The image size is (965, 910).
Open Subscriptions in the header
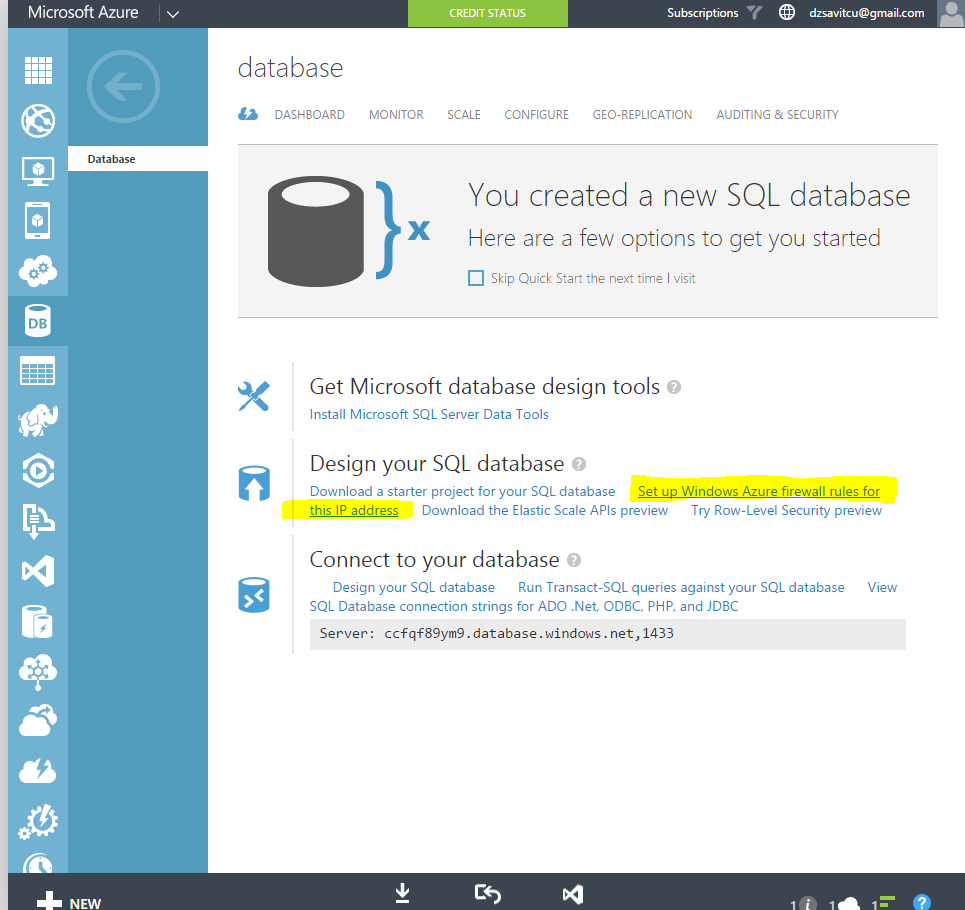point(702,13)
